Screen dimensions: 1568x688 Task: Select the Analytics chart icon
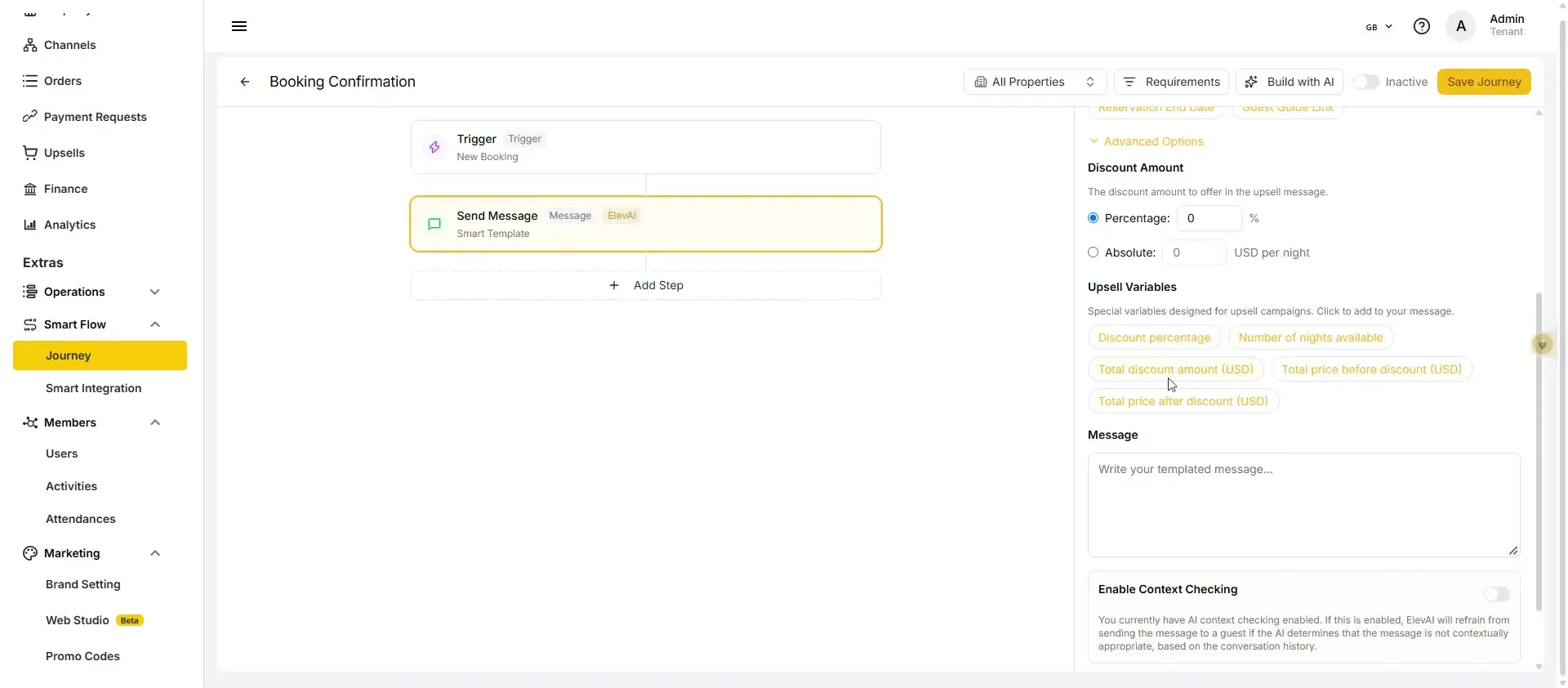pyautogui.click(x=30, y=225)
